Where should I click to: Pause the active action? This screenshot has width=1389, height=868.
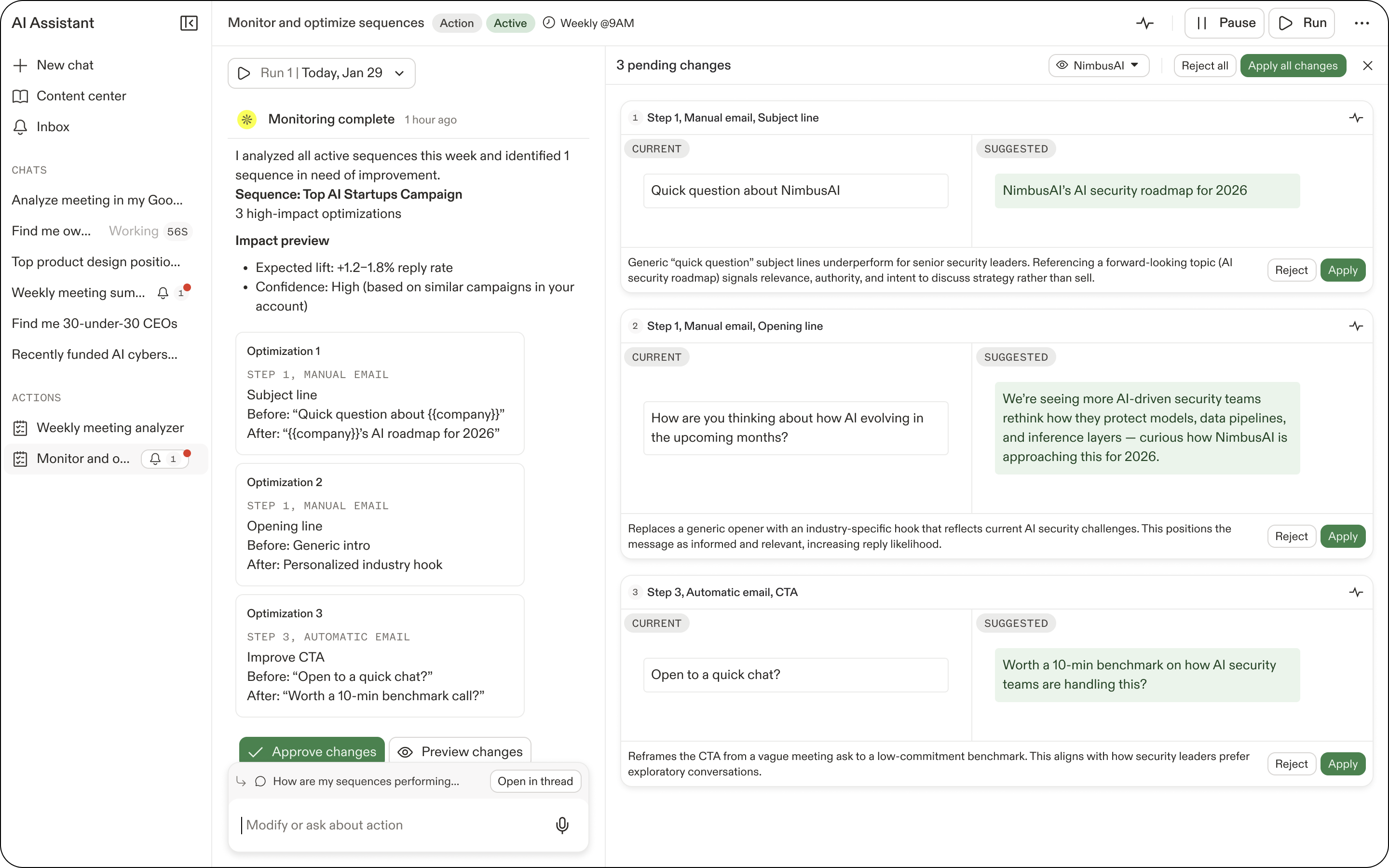pyautogui.click(x=1224, y=23)
